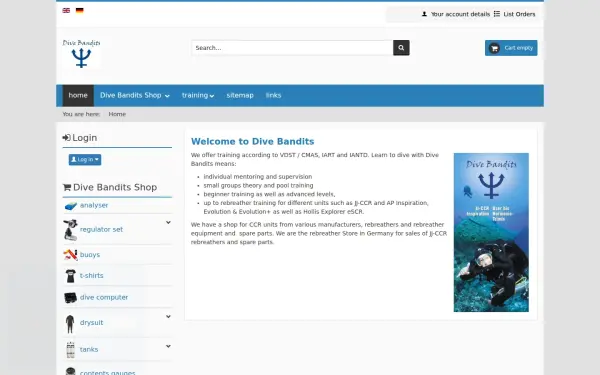
Task: Switch language via the German flag icon
Action: point(80,10)
